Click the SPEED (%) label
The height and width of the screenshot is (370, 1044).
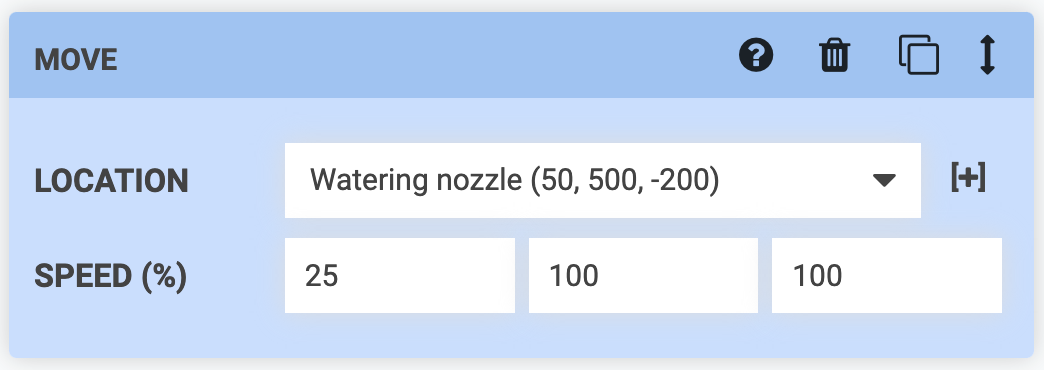[111, 276]
